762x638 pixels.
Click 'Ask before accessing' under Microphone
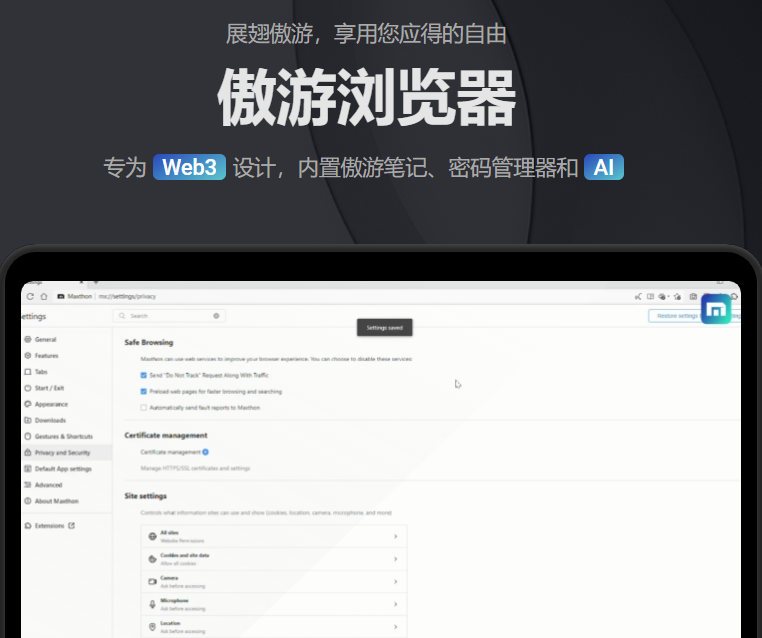tap(183, 609)
